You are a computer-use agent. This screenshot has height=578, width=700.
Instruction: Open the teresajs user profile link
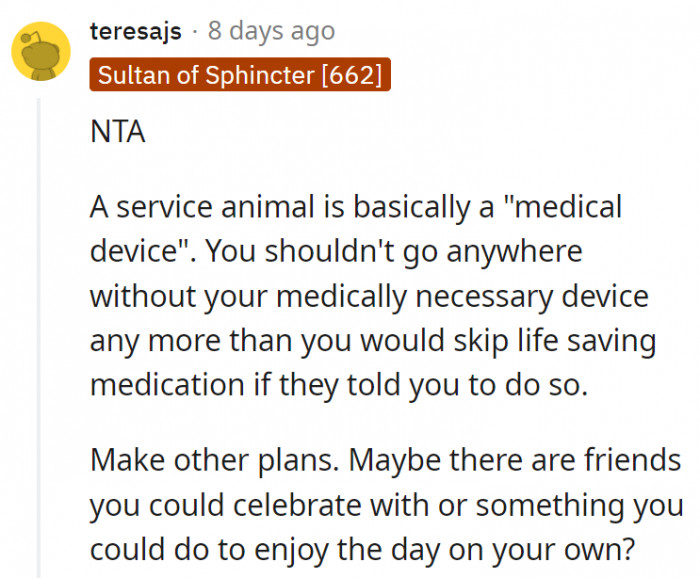click(x=135, y=31)
